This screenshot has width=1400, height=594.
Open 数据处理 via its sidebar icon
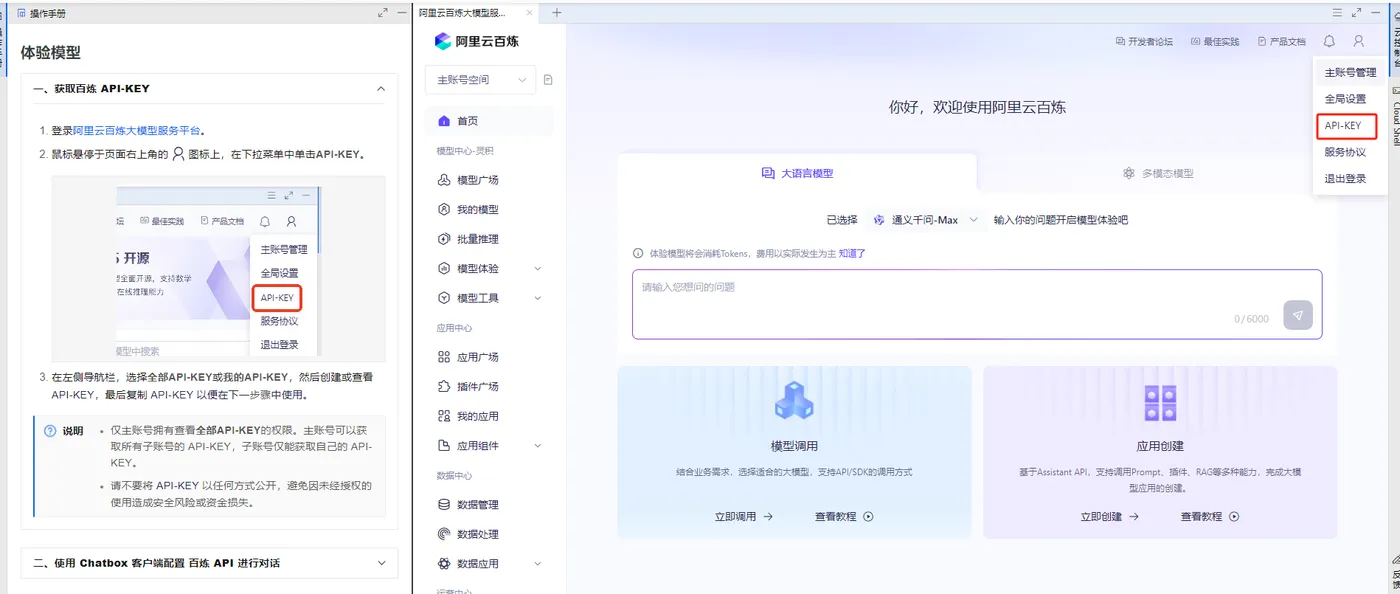coord(444,534)
